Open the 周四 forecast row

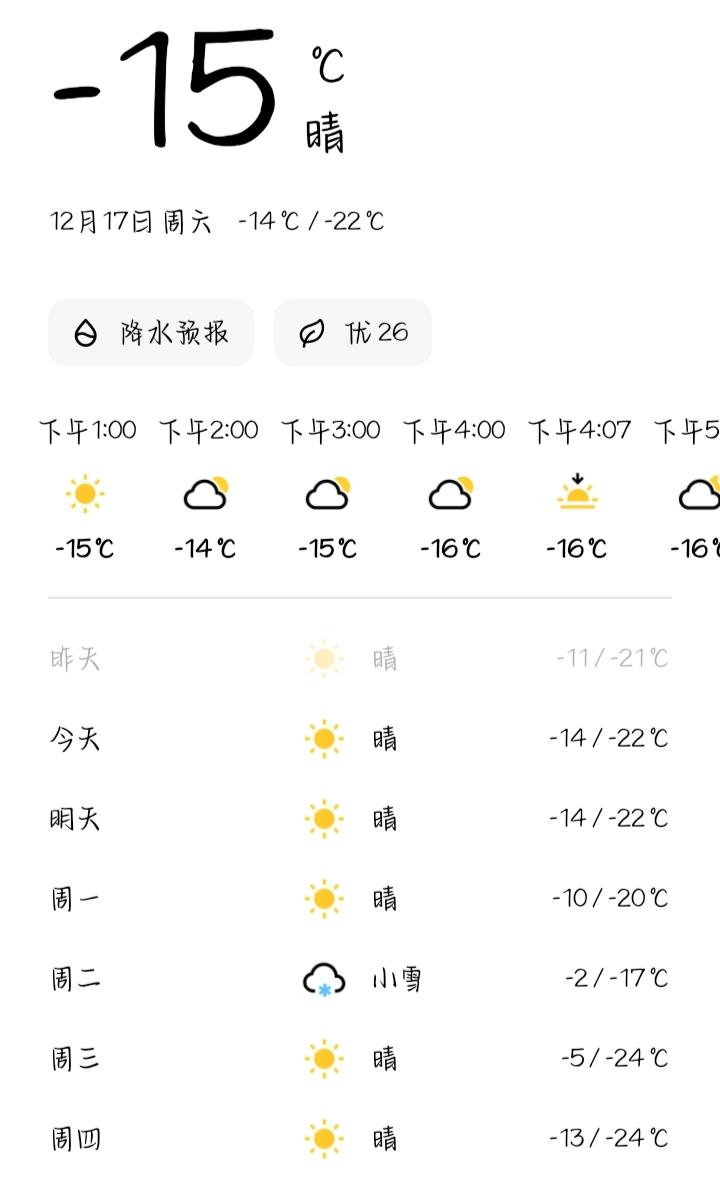360,1138
